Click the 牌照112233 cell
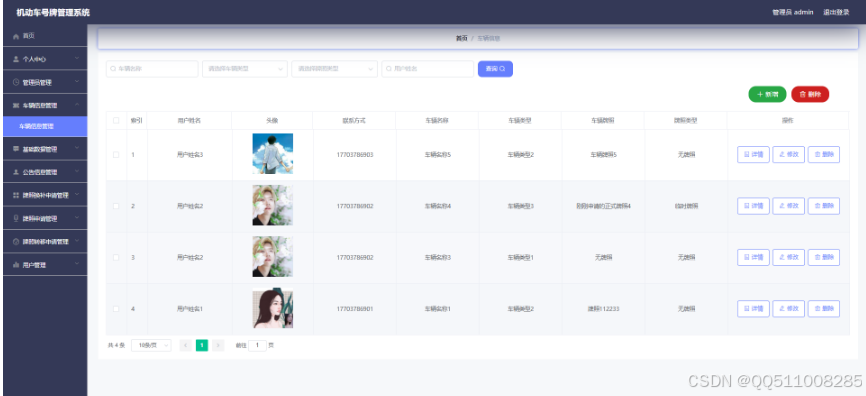 [603, 309]
